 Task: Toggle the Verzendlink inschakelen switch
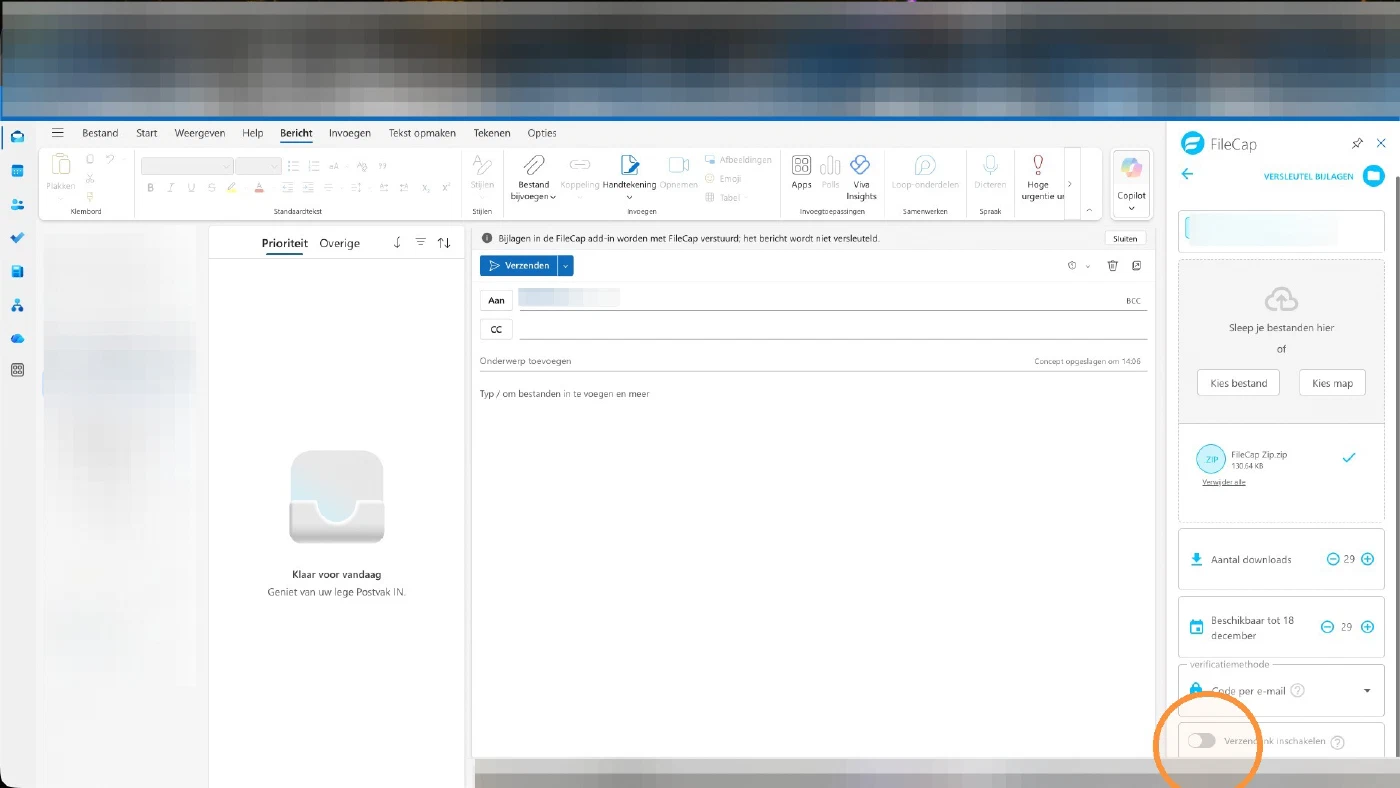[x=1201, y=741]
